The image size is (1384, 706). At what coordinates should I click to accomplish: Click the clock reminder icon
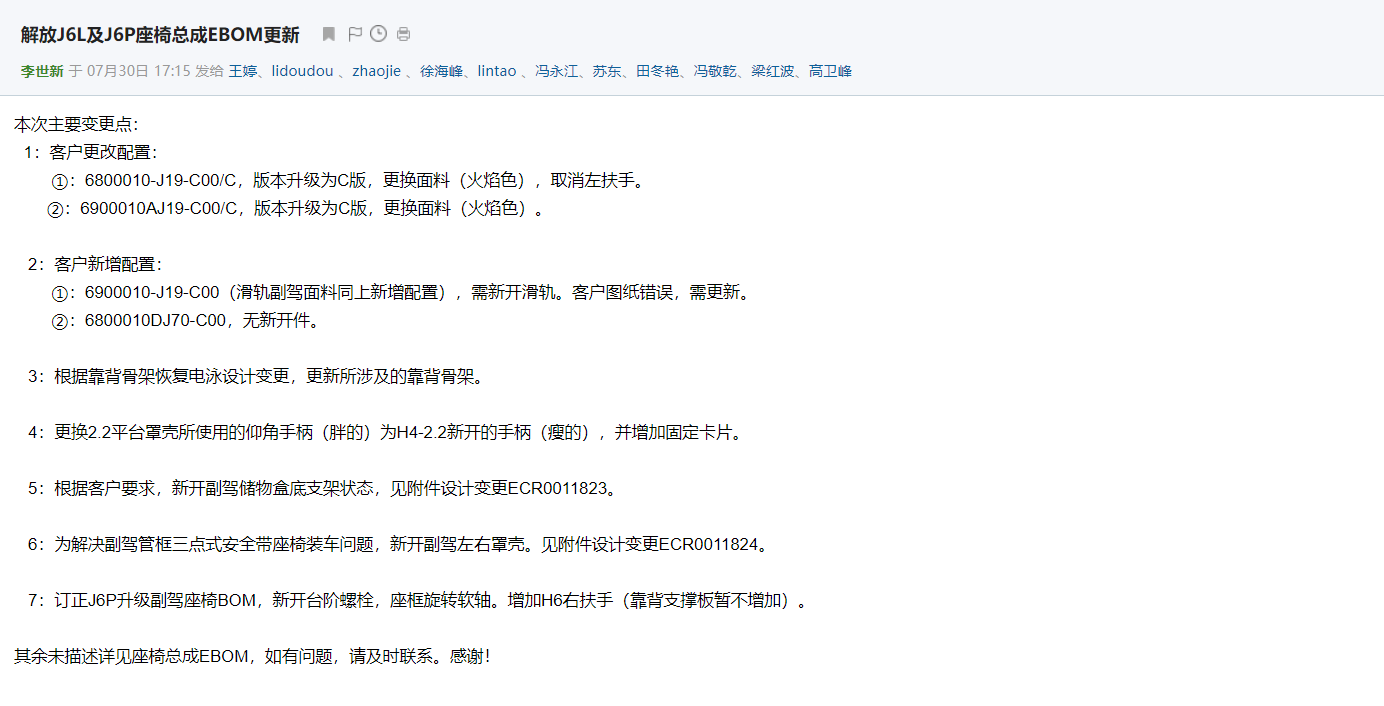(x=378, y=34)
